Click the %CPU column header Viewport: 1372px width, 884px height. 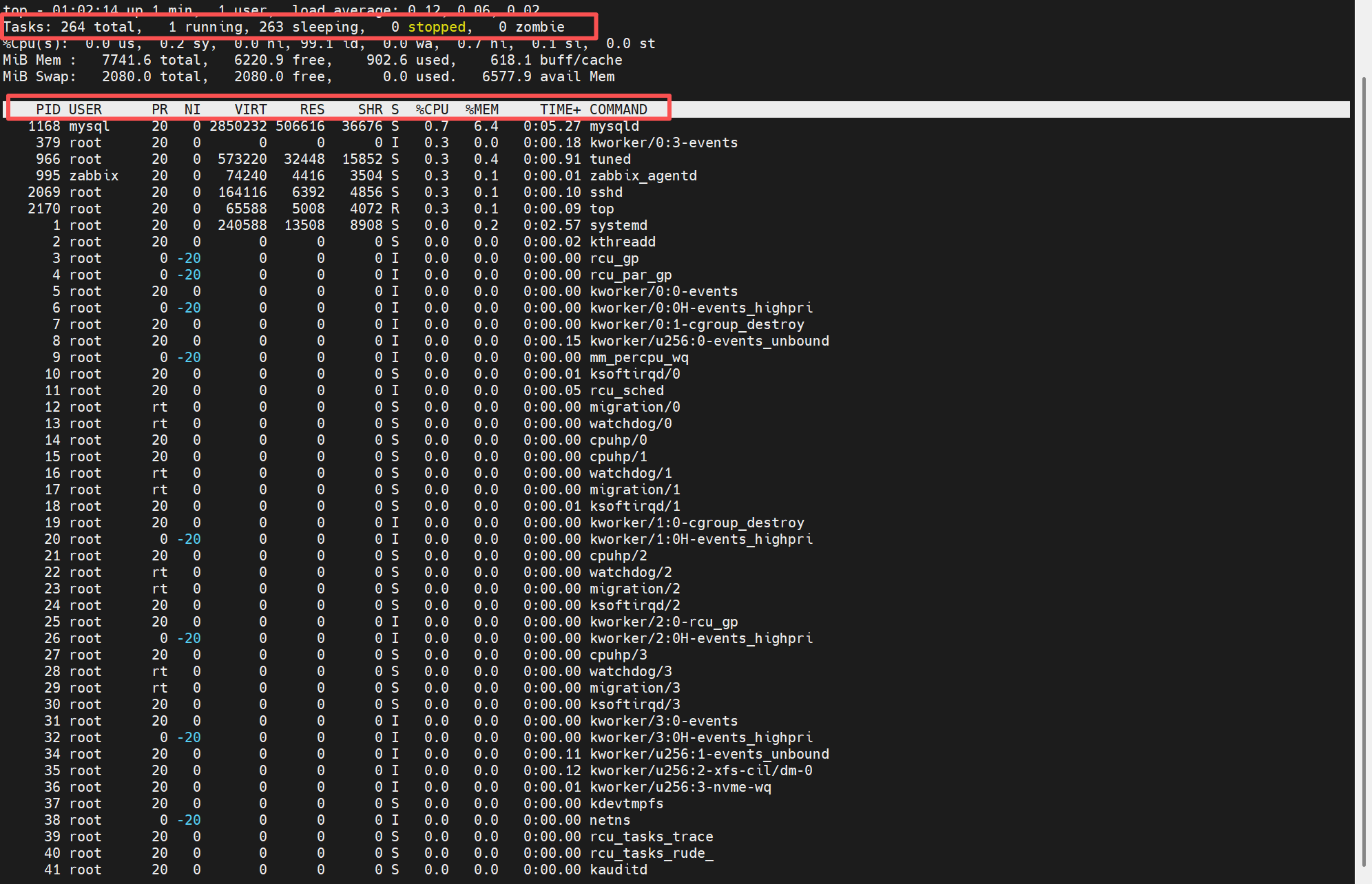[x=432, y=109]
